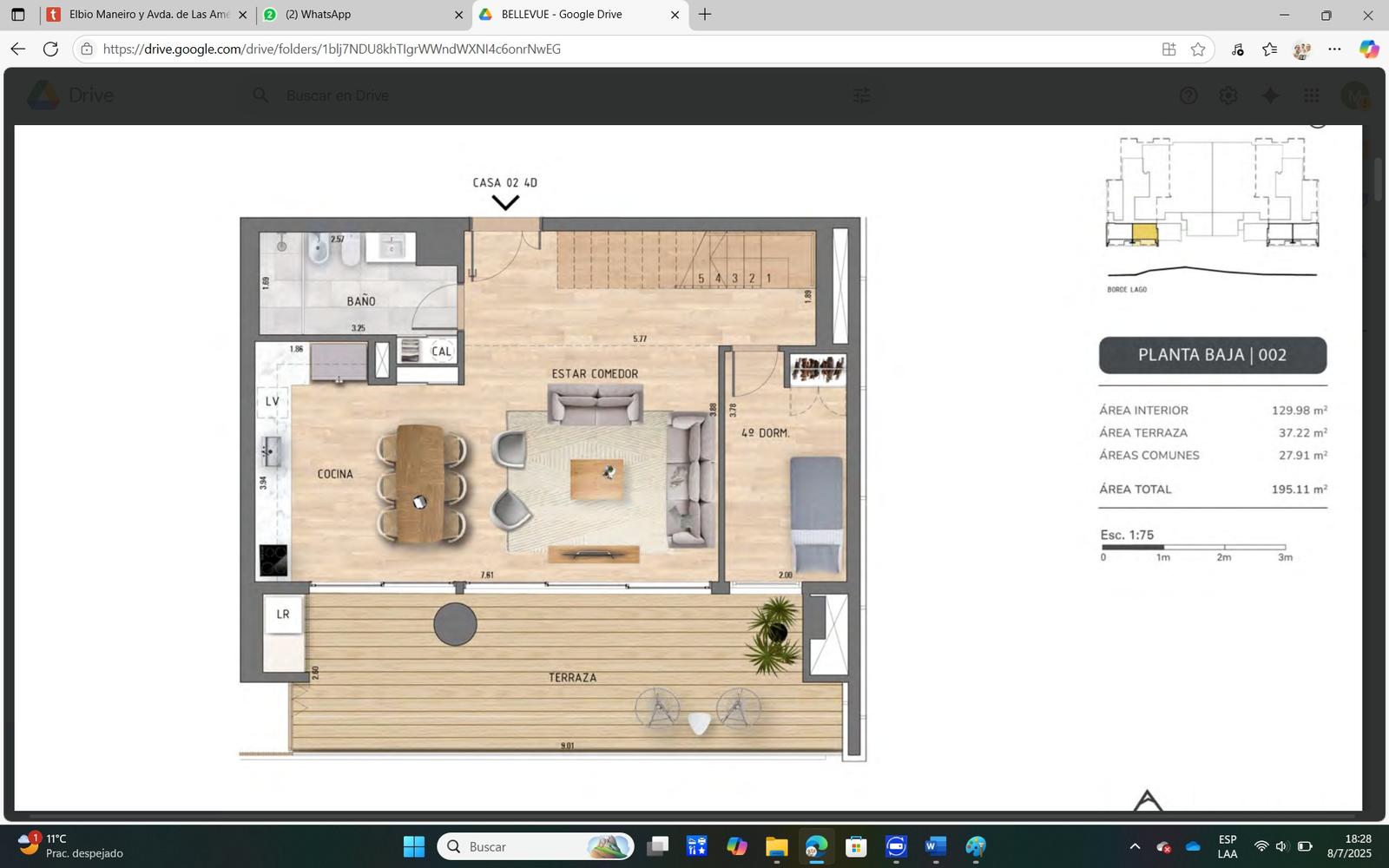Reload the current page

coord(51,49)
